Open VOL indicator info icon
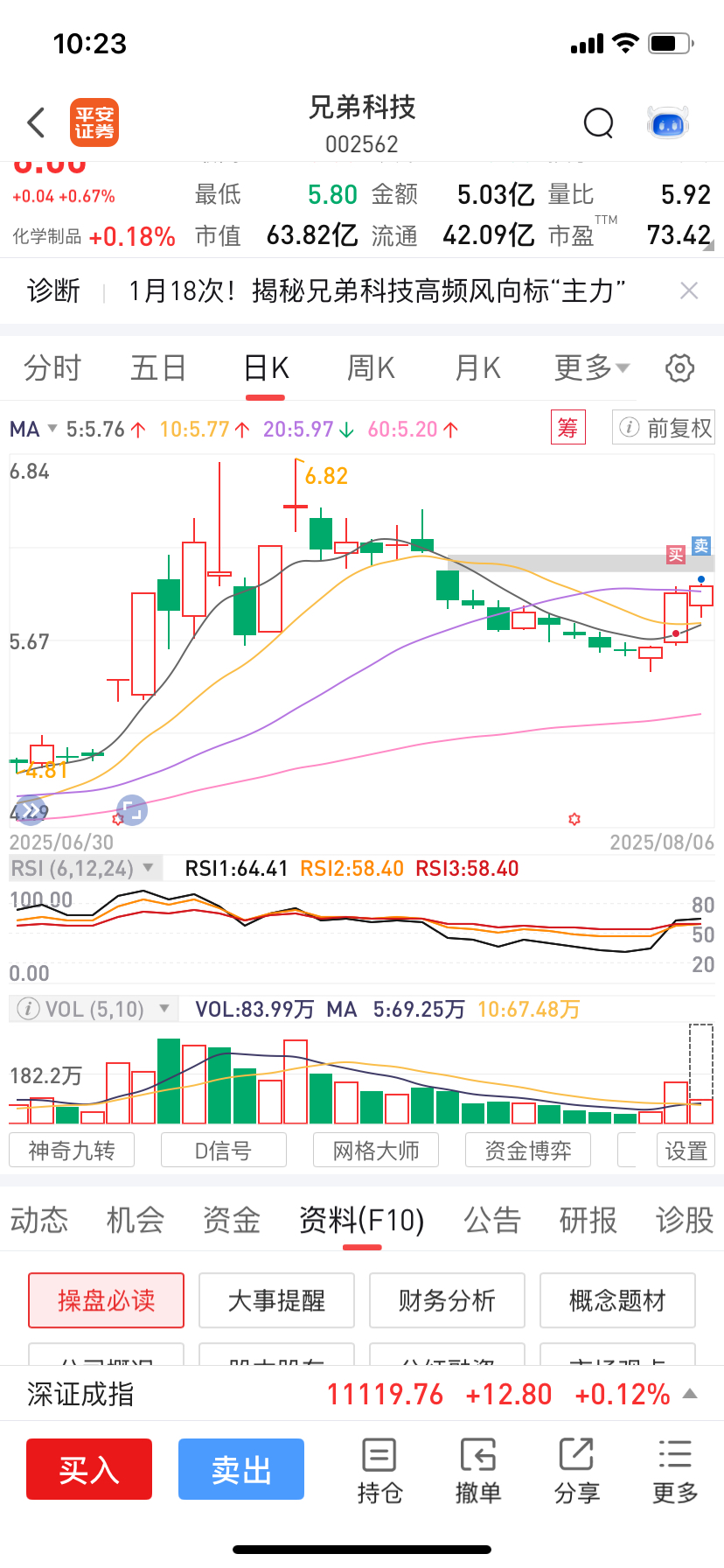 (x=28, y=1009)
